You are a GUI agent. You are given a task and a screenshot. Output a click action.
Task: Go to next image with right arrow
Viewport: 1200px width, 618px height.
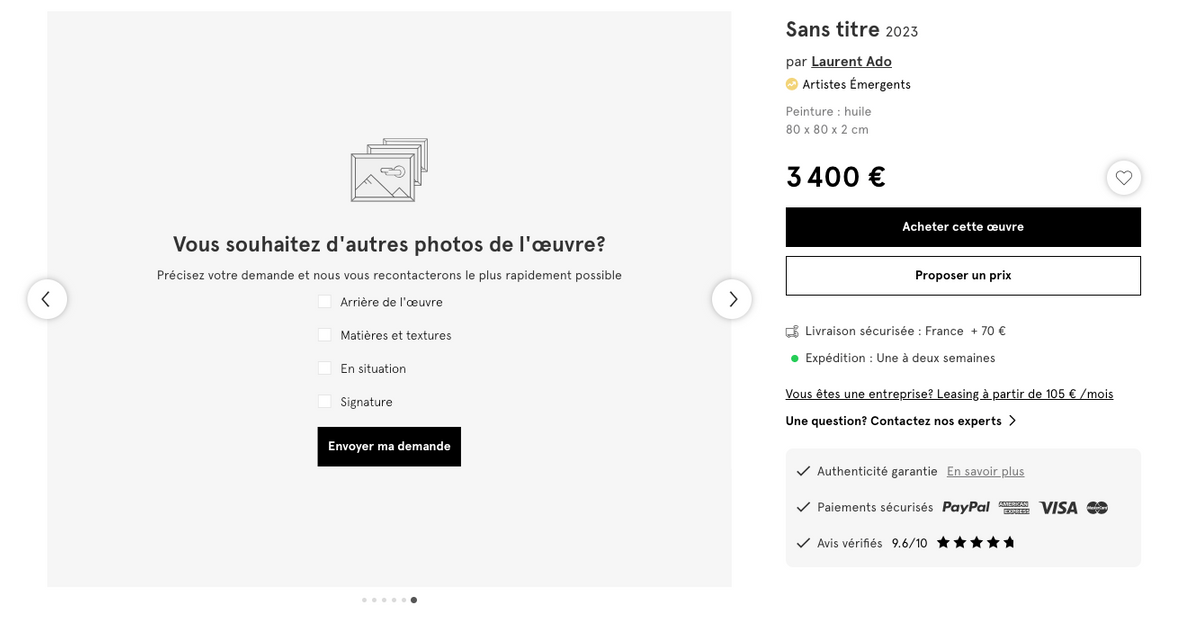coord(732,299)
